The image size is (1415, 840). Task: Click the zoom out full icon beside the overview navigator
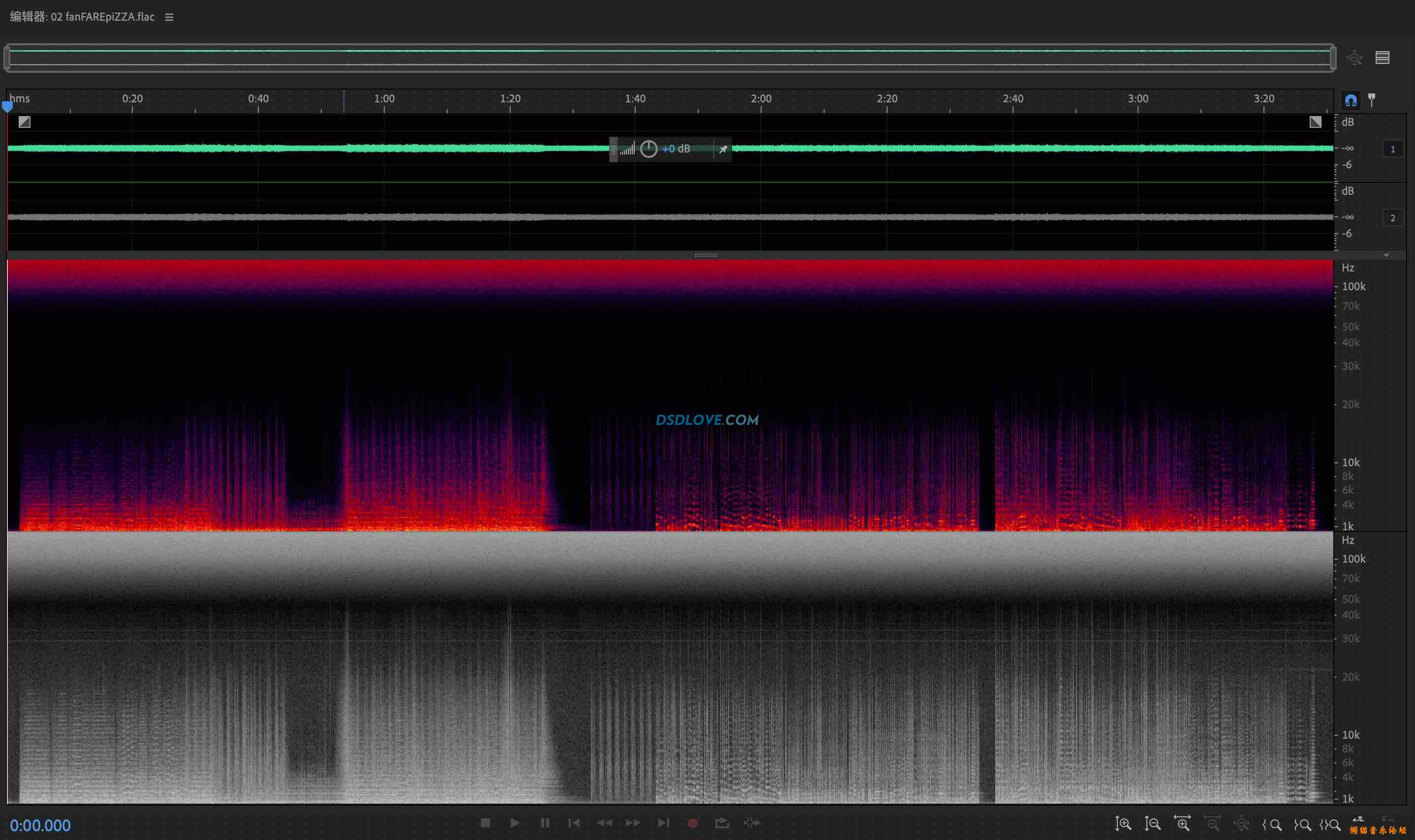tap(1354, 58)
